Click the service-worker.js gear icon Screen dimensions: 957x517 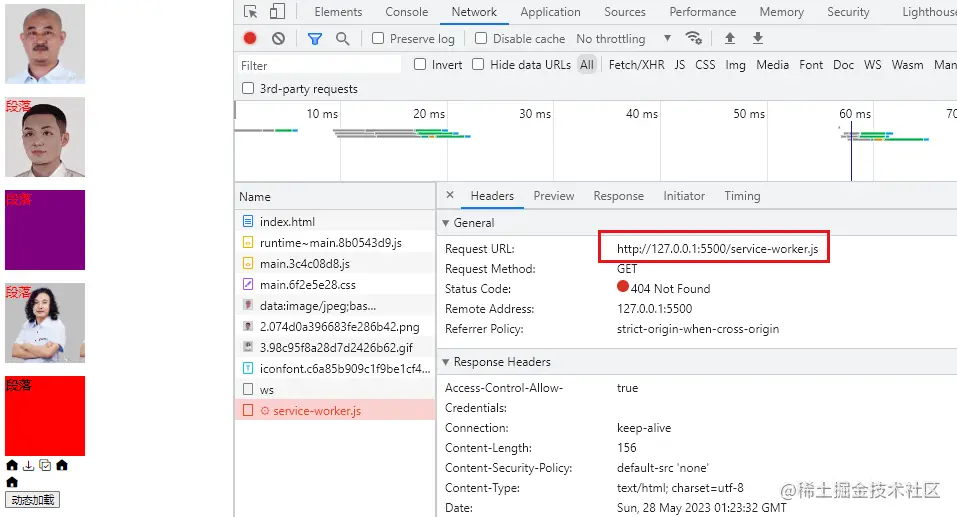click(x=265, y=411)
